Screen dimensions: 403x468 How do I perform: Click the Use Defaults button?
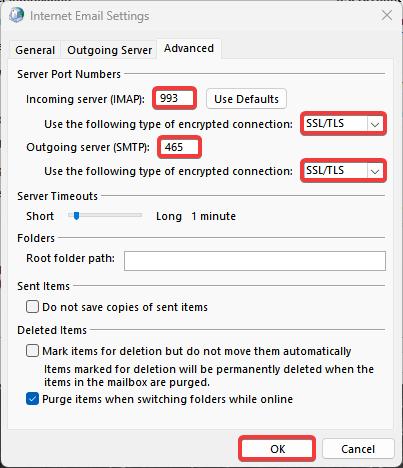point(246,99)
